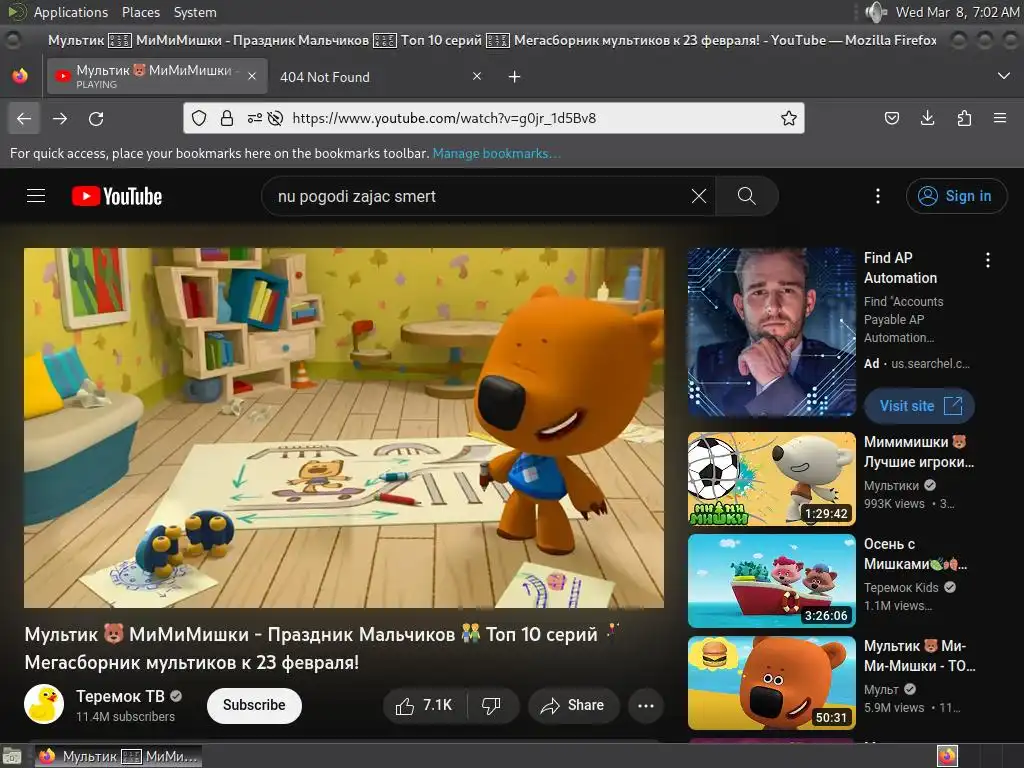Clear the YouTube search query
The image size is (1024, 768).
click(x=699, y=196)
